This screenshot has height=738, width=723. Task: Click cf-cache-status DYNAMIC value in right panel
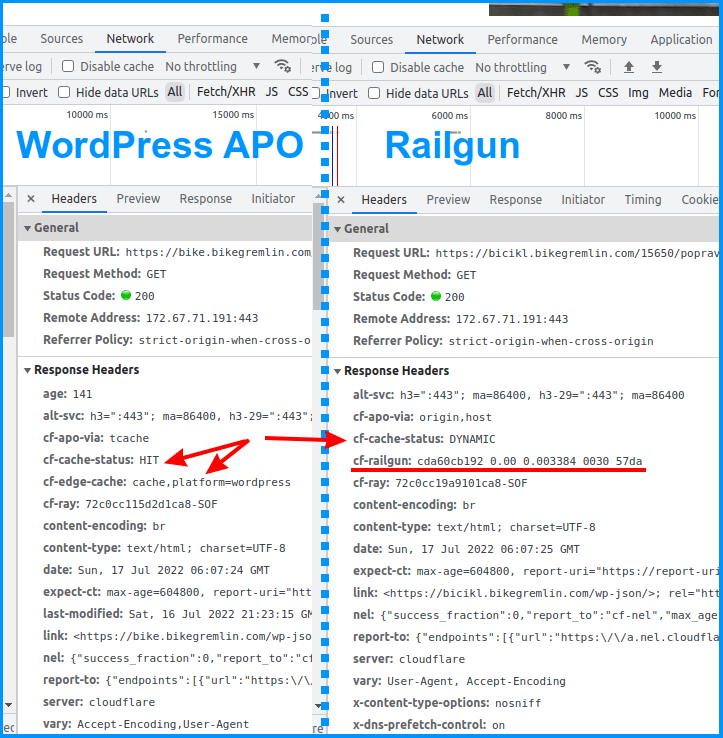472,439
